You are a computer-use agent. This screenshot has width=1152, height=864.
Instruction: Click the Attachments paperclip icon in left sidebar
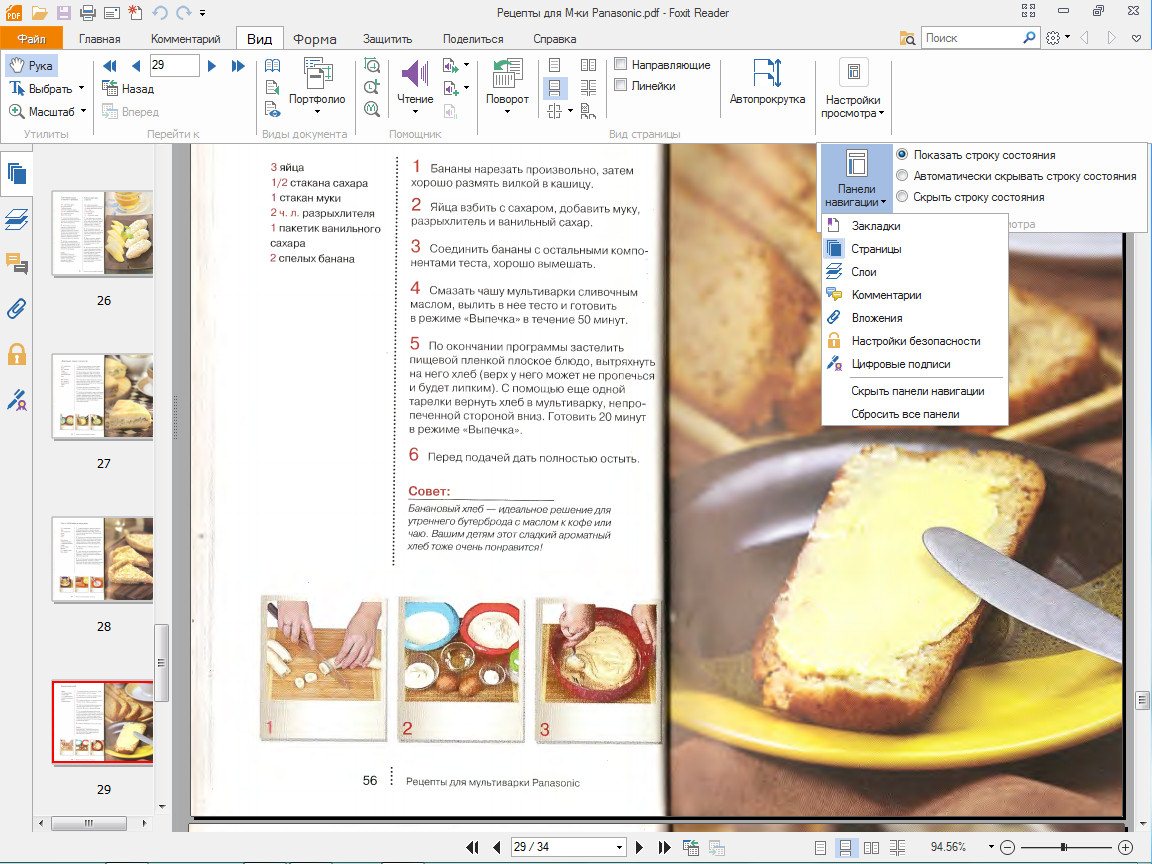pyautogui.click(x=16, y=309)
